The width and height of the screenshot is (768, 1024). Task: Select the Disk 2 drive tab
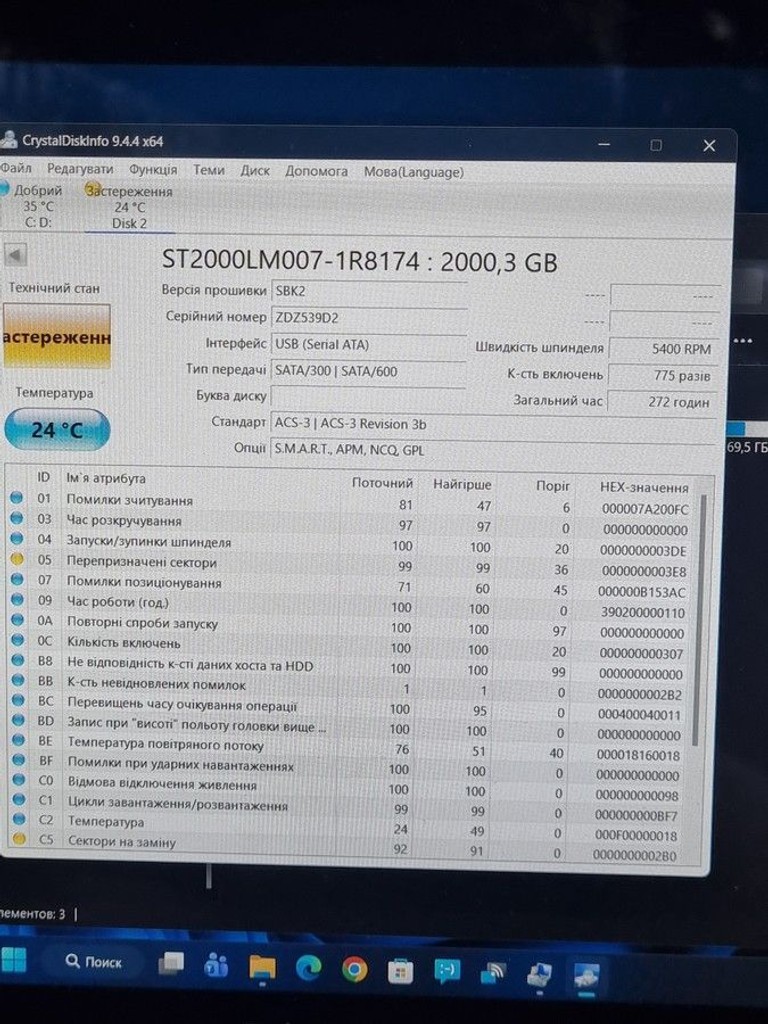coord(129,208)
